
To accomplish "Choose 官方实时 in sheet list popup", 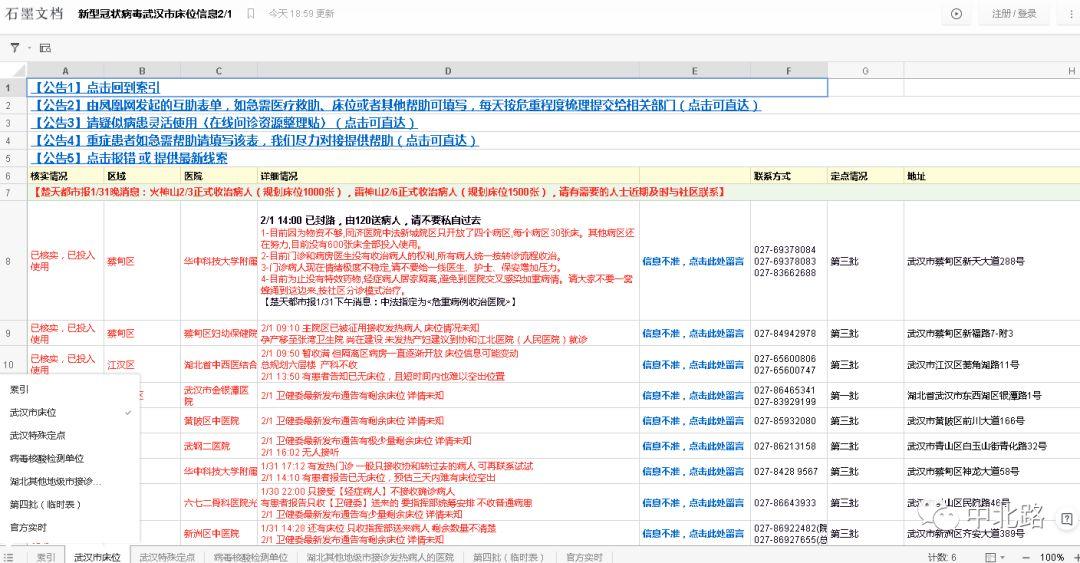I will point(69,527).
